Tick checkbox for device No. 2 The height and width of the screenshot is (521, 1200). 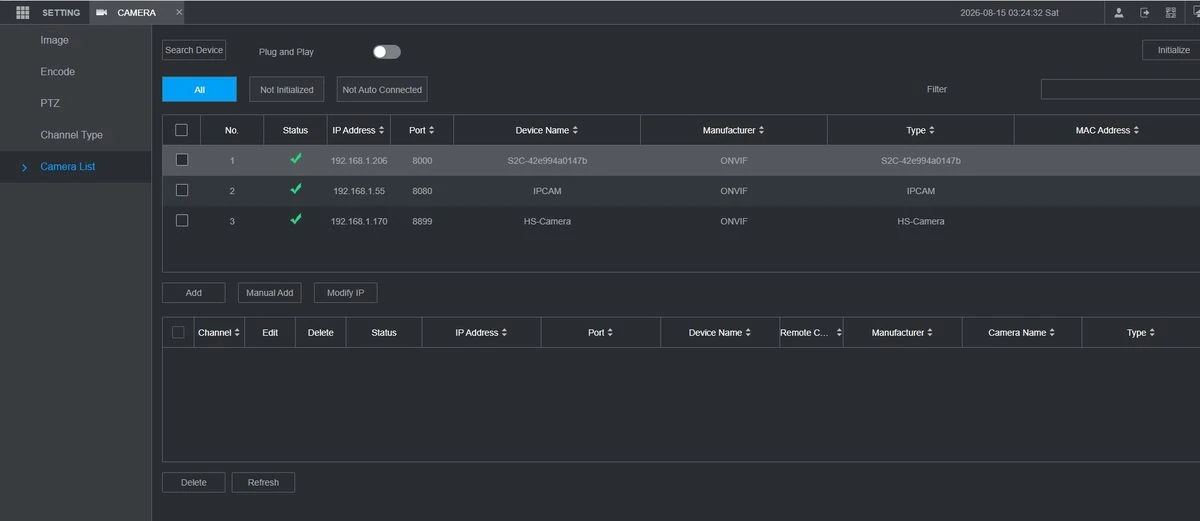[x=181, y=189]
